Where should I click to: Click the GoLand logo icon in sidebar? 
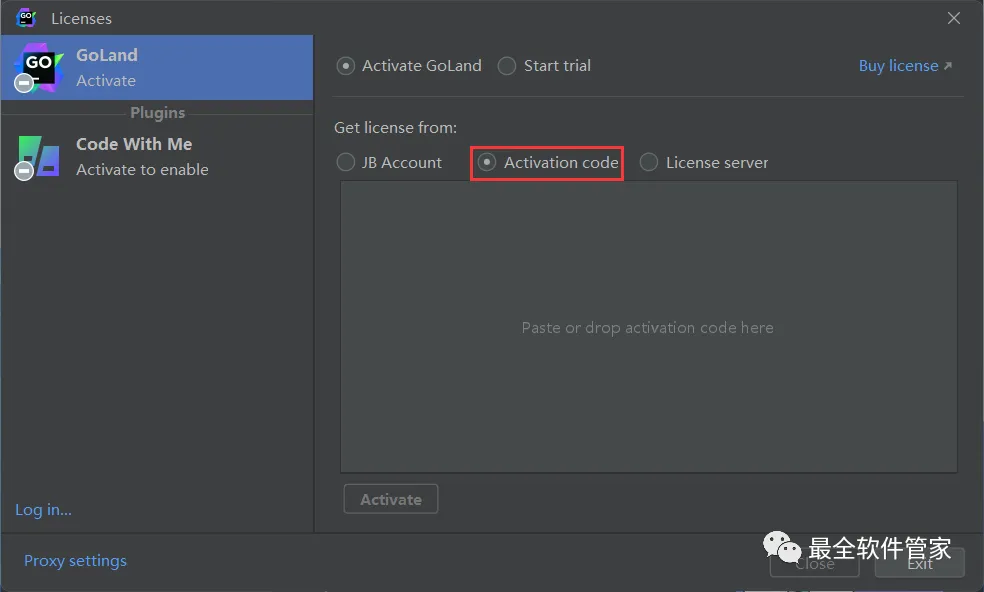pos(38,68)
